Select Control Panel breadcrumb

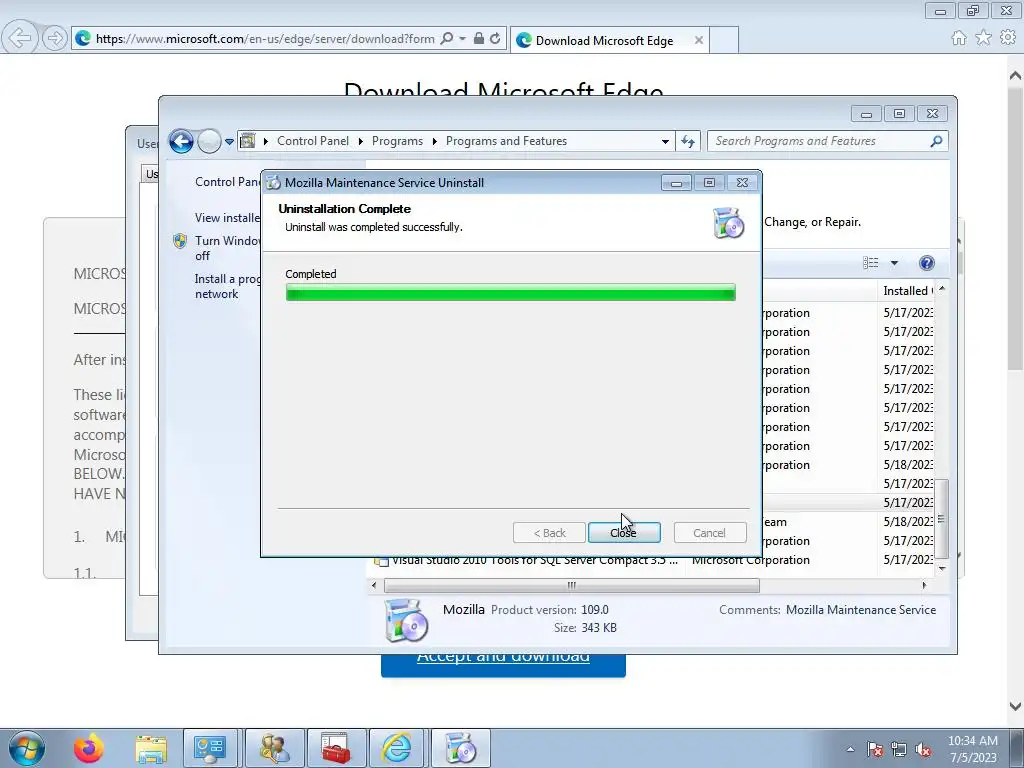[313, 141]
